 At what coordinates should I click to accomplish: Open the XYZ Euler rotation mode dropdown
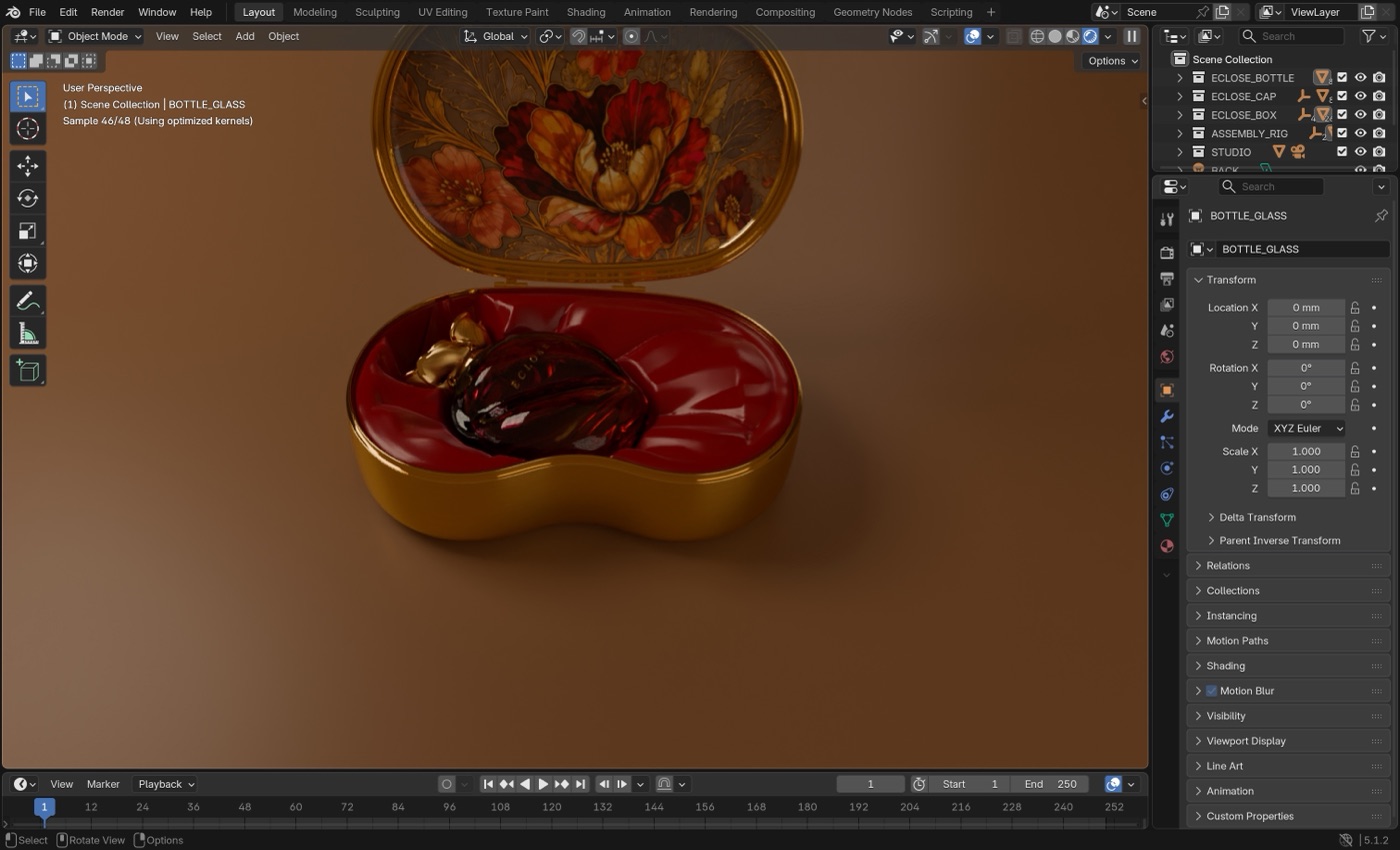[1306, 428]
